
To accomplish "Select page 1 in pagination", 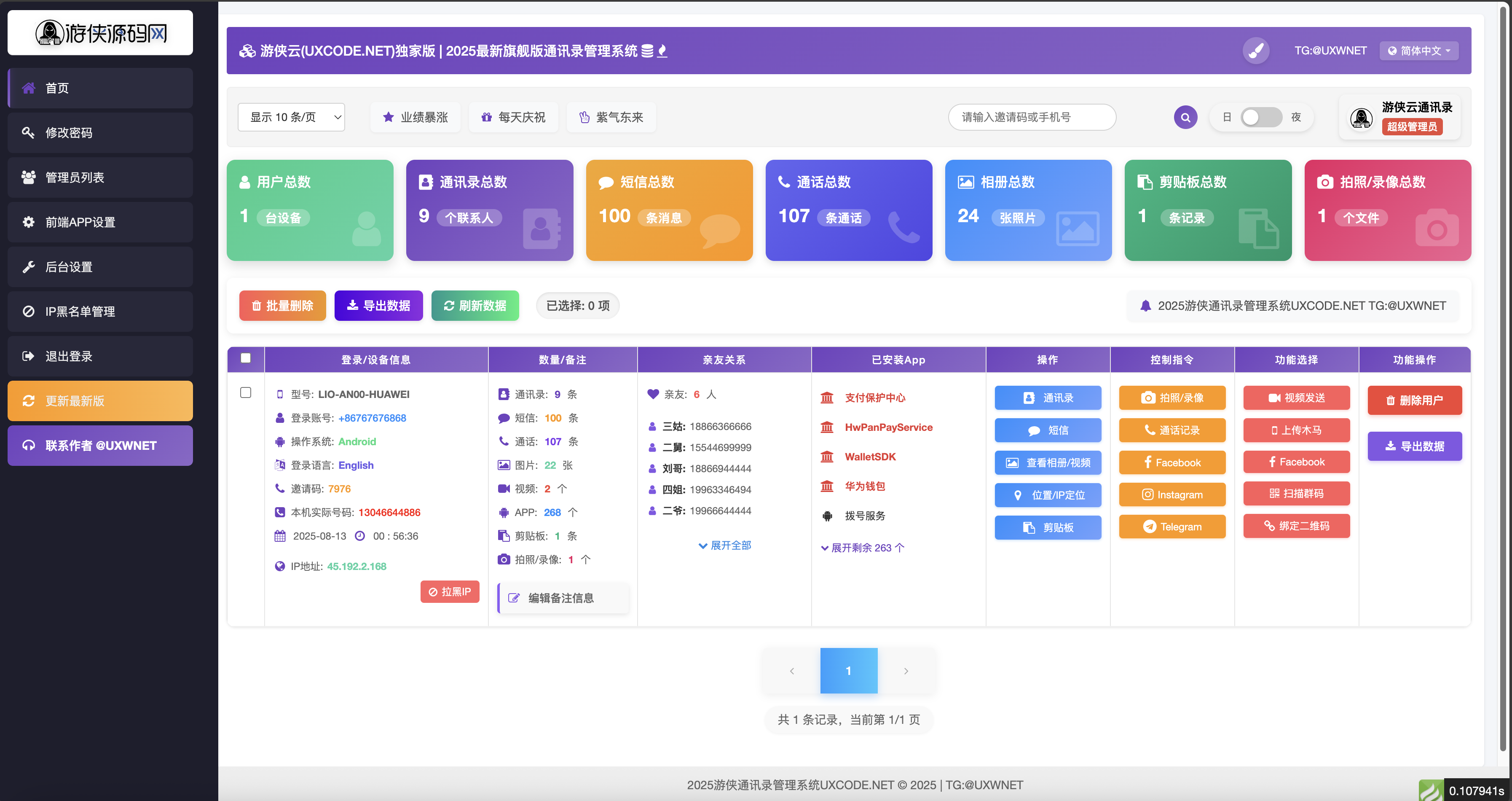I will pos(848,671).
